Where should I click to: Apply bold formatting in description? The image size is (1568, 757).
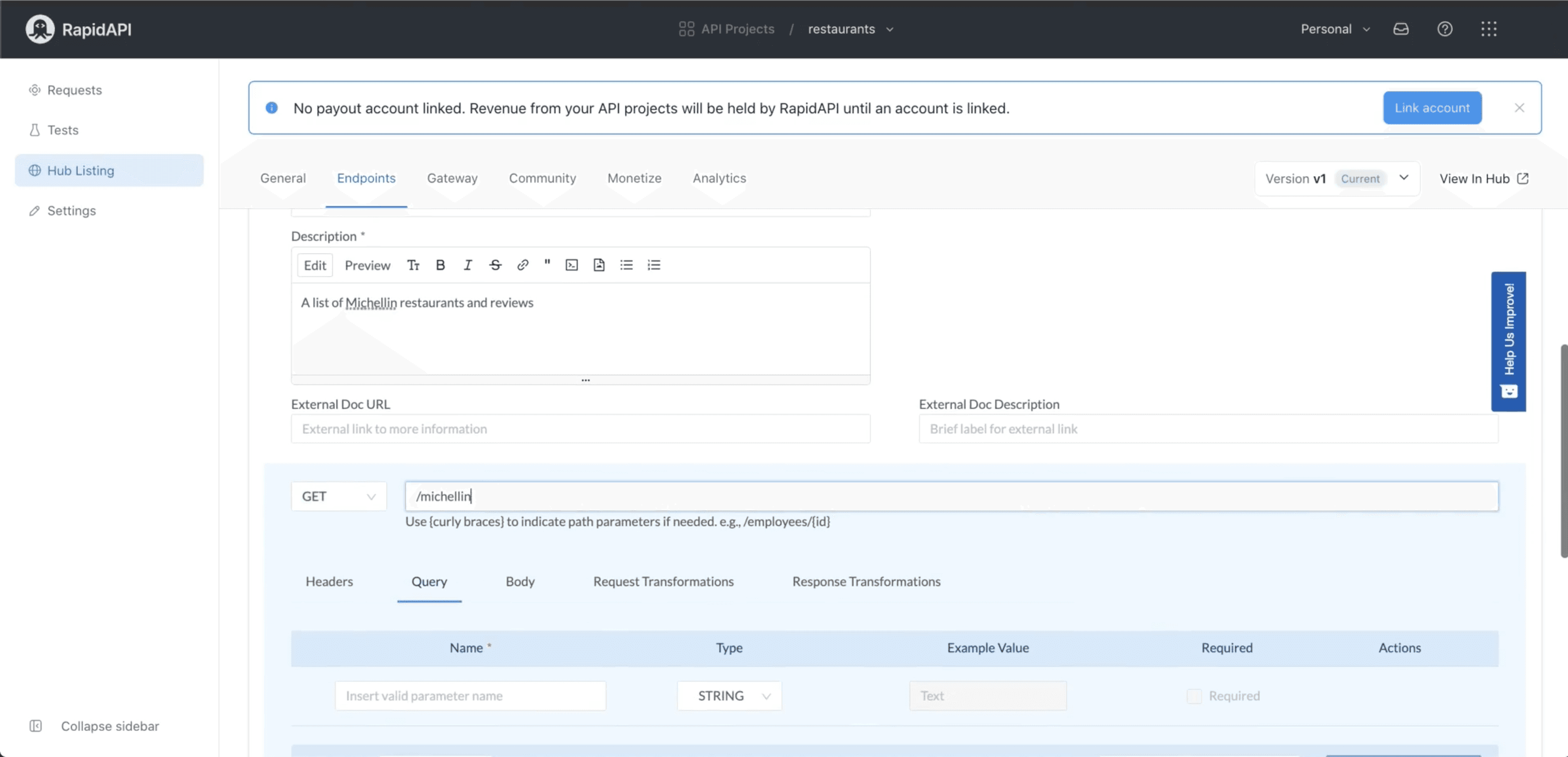point(440,265)
